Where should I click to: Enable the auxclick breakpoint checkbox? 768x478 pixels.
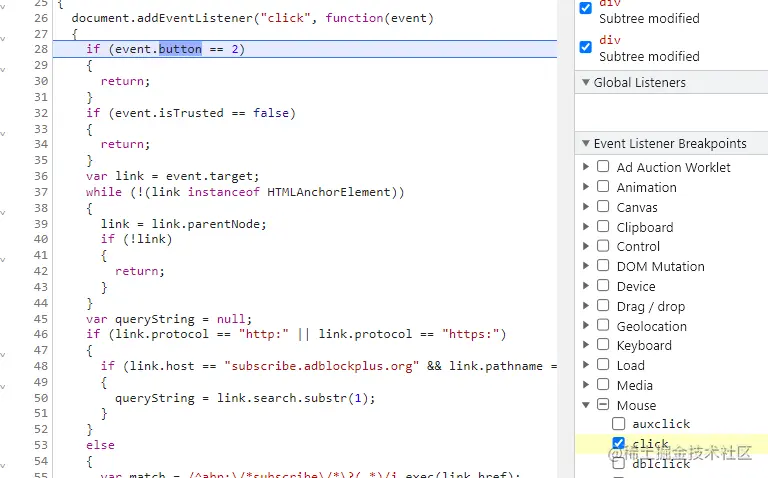pyautogui.click(x=619, y=423)
